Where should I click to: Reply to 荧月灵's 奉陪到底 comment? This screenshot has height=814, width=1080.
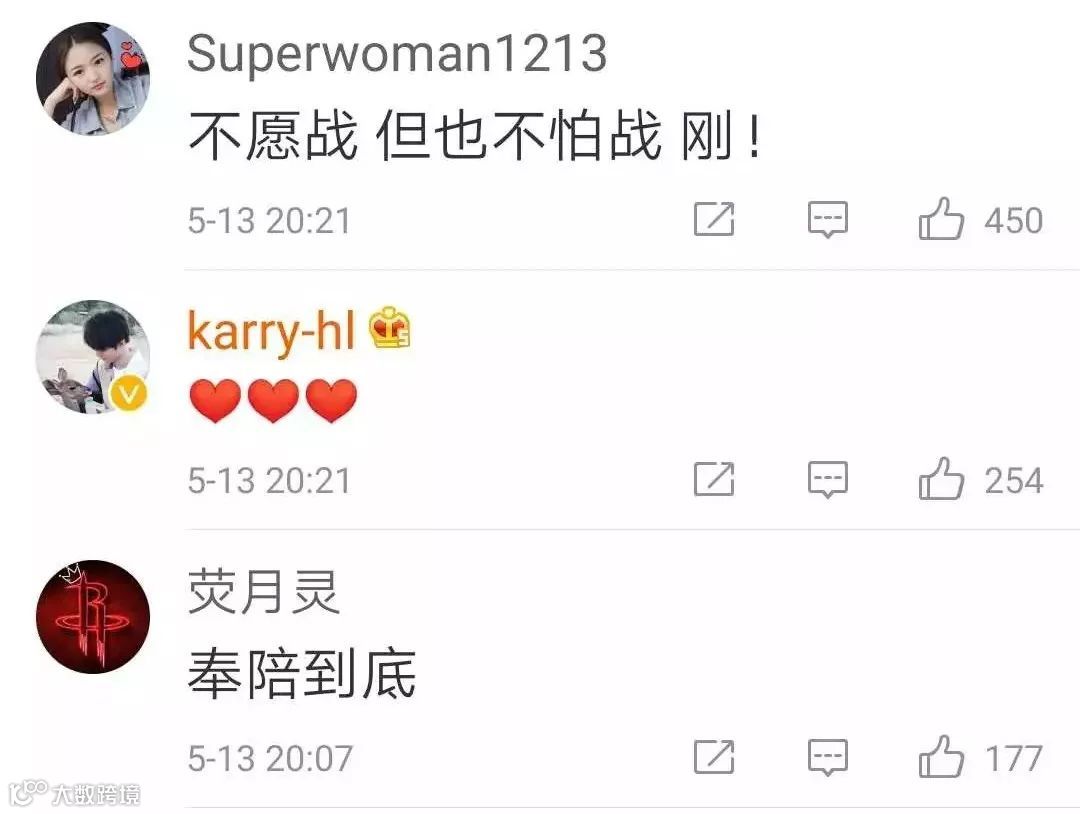point(827,757)
